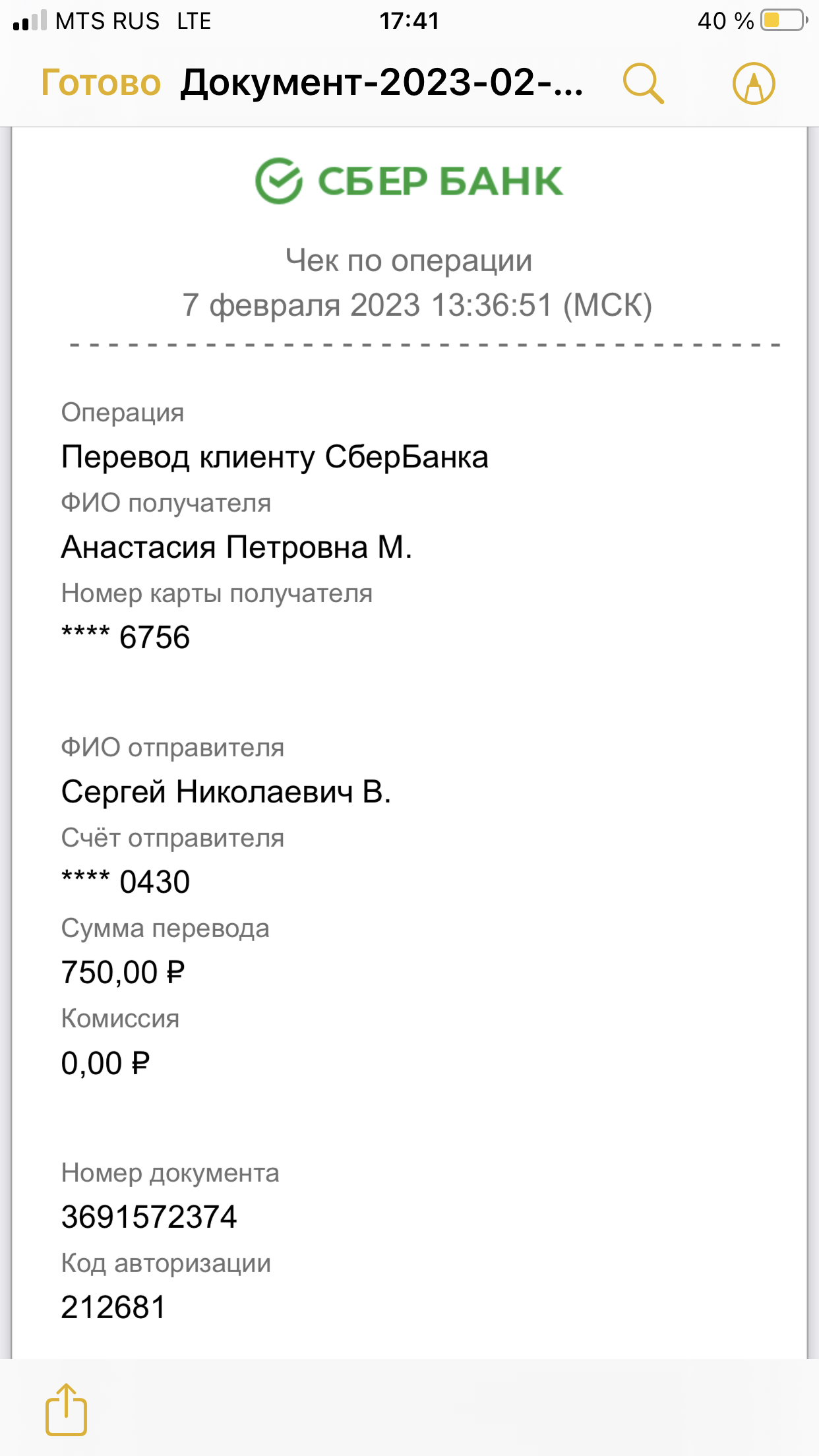The height and width of the screenshot is (1456, 819).
Task: Tap the 17:41 clock in status bar
Action: tap(409, 20)
